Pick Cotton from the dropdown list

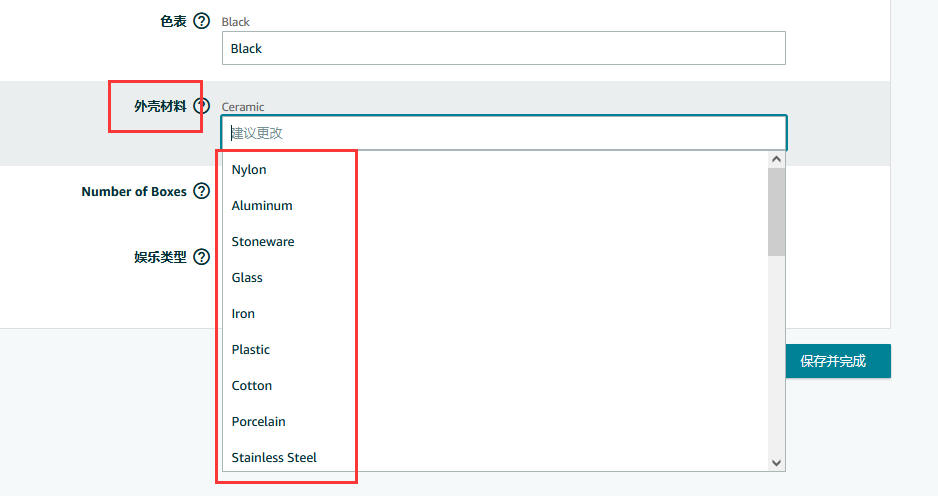(252, 386)
